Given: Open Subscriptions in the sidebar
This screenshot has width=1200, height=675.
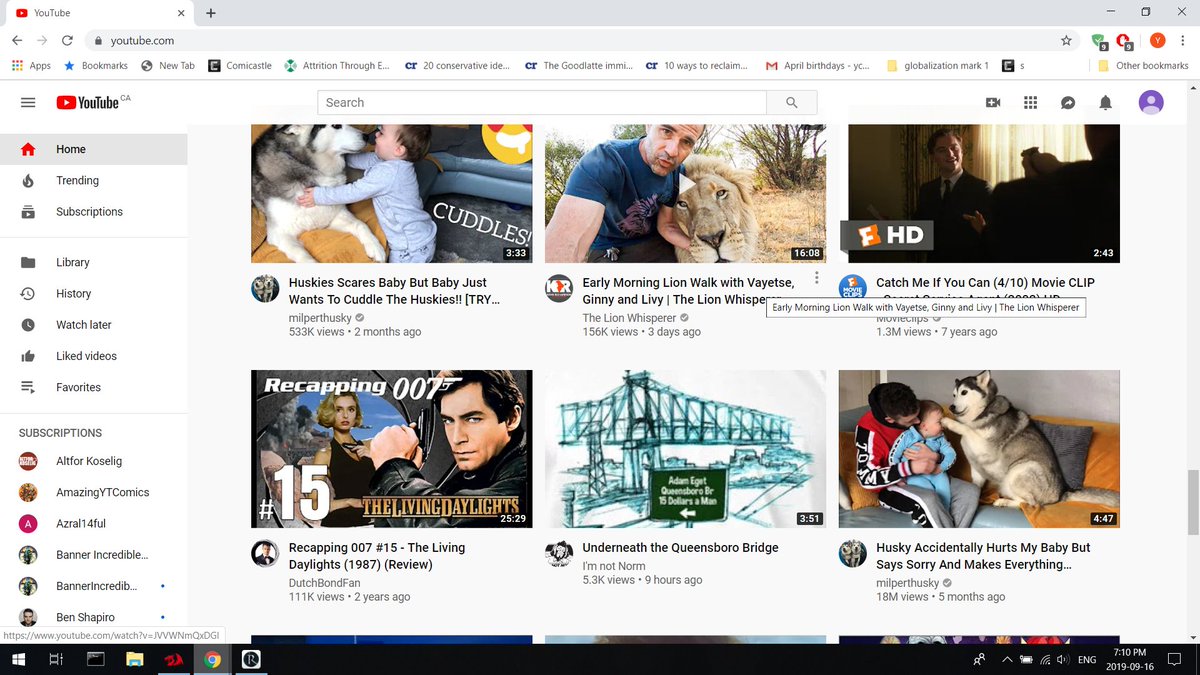Looking at the screenshot, I should tap(93, 212).
